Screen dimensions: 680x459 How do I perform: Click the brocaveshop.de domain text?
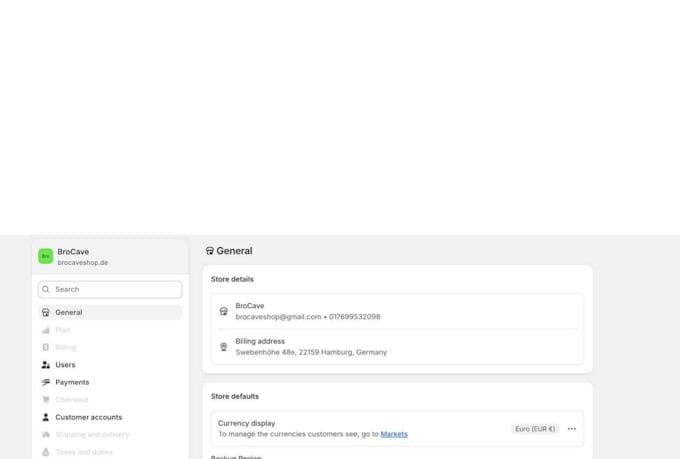click(x=83, y=262)
